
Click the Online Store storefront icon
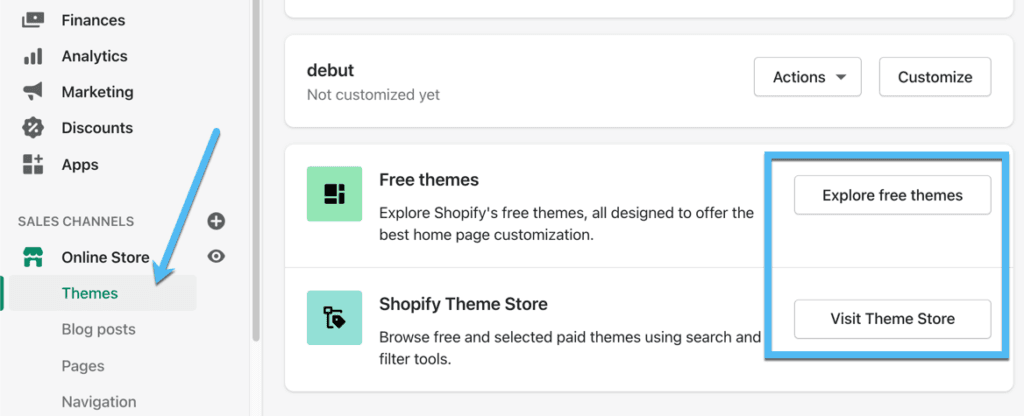tap(33, 257)
